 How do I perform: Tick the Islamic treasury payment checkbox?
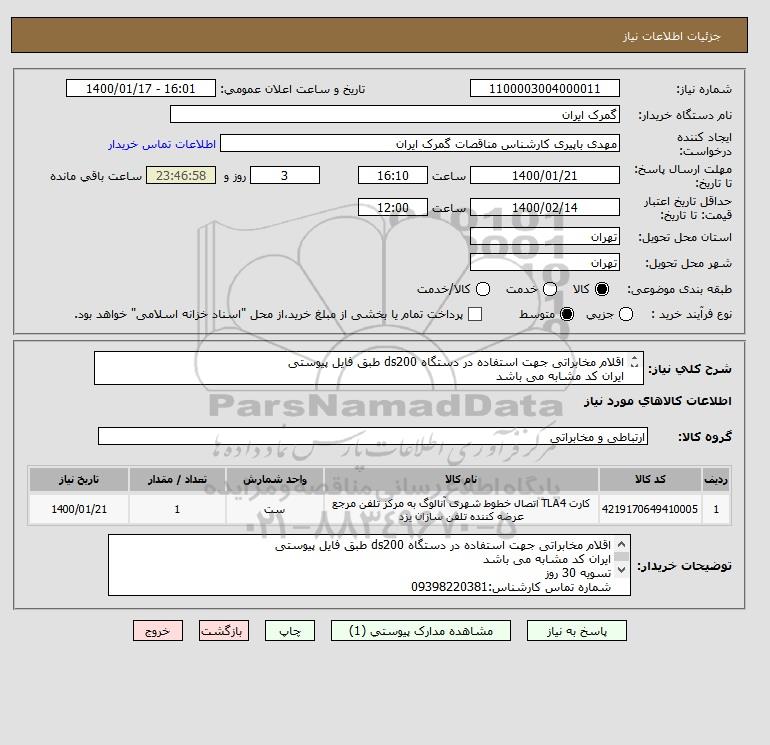coord(475,314)
